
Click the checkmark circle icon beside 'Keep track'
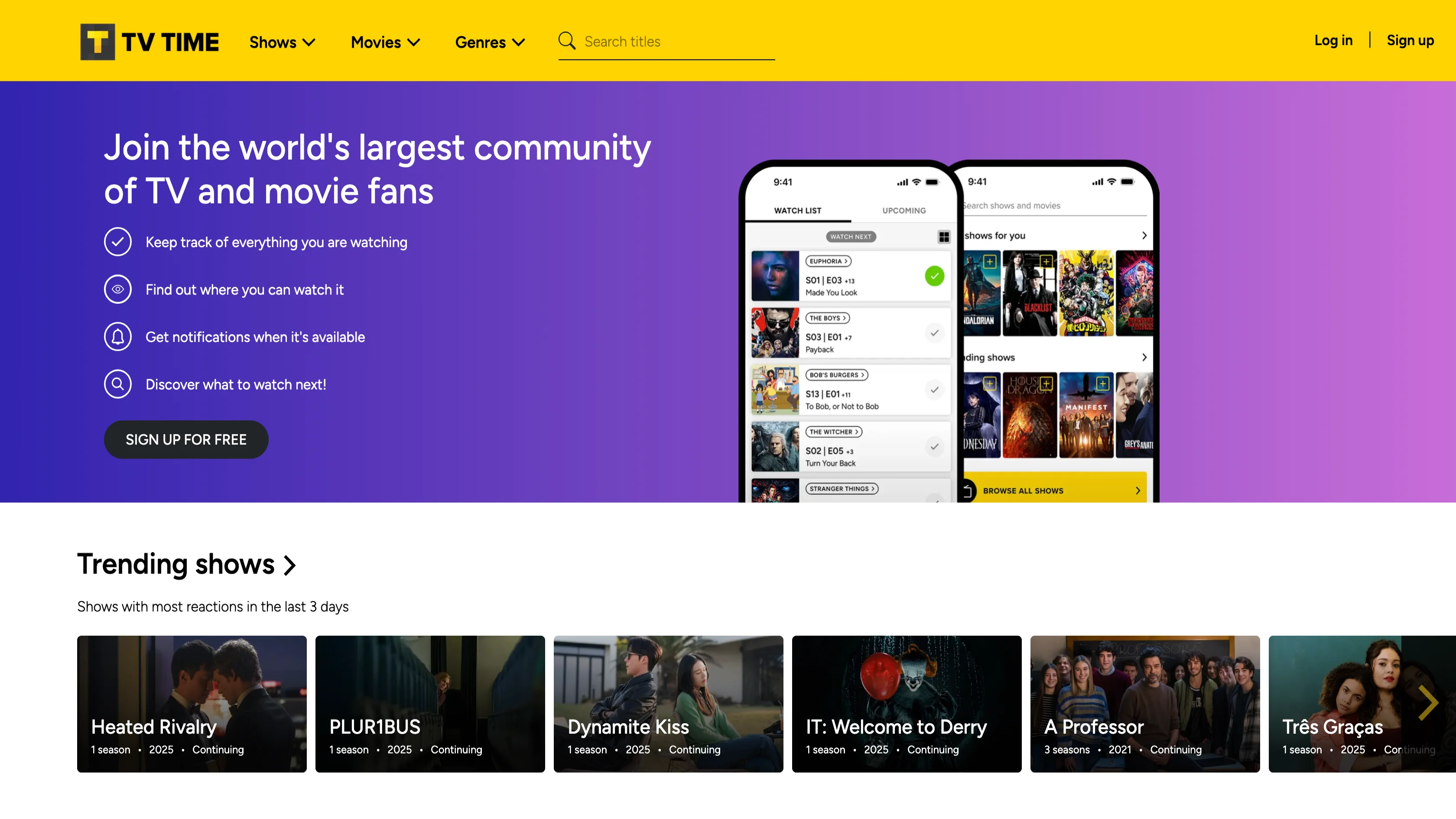(x=117, y=242)
